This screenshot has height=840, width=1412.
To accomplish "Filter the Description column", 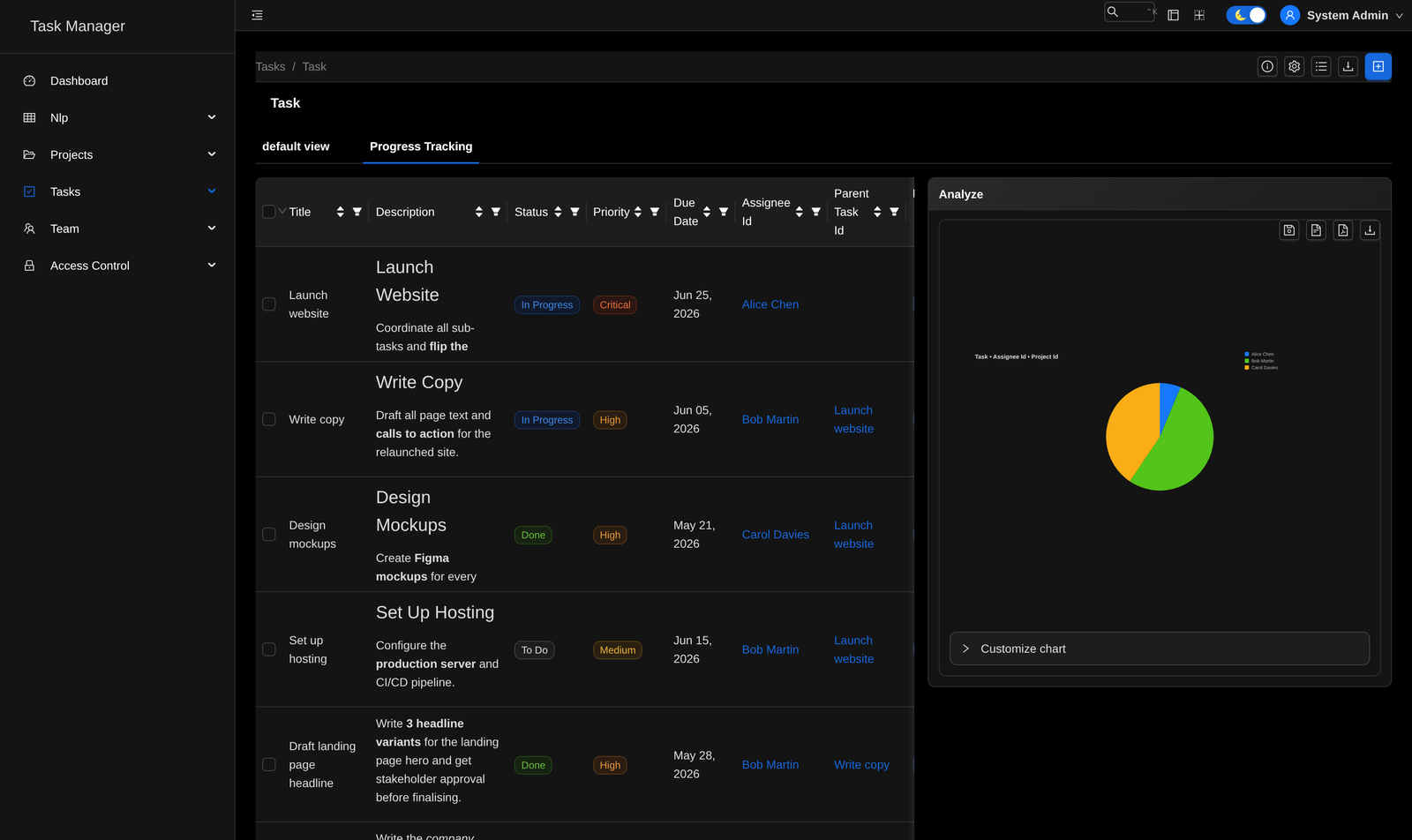I will [x=496, y=212].
